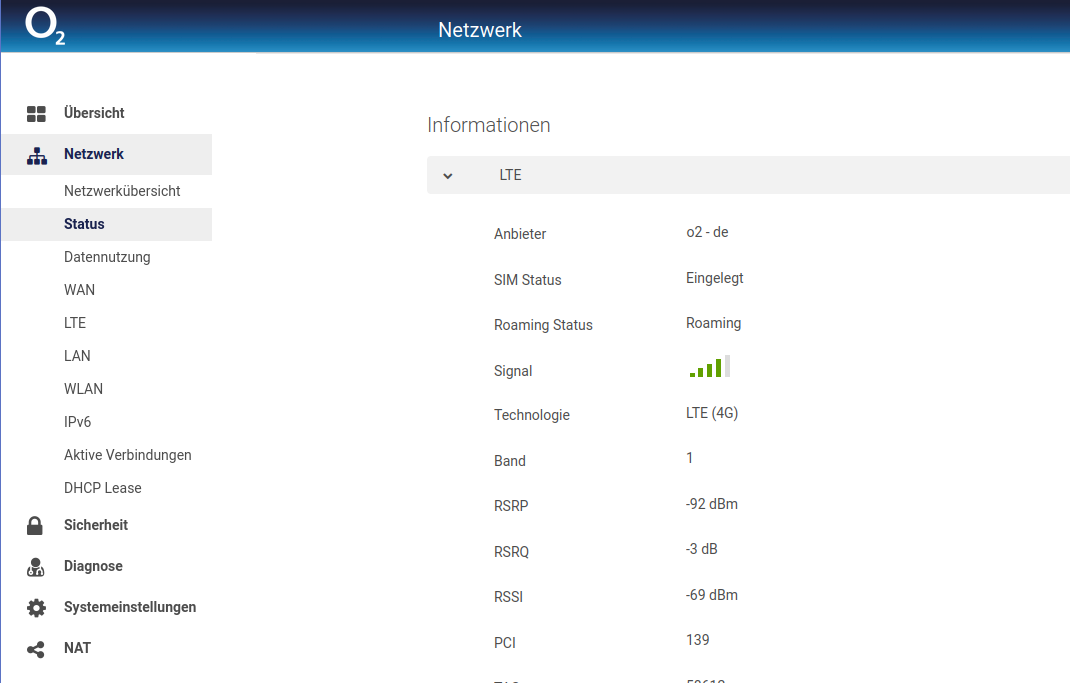Click the green signal strength bars
This screenshot has width=1070, height=683.
(x=710, y=366)
